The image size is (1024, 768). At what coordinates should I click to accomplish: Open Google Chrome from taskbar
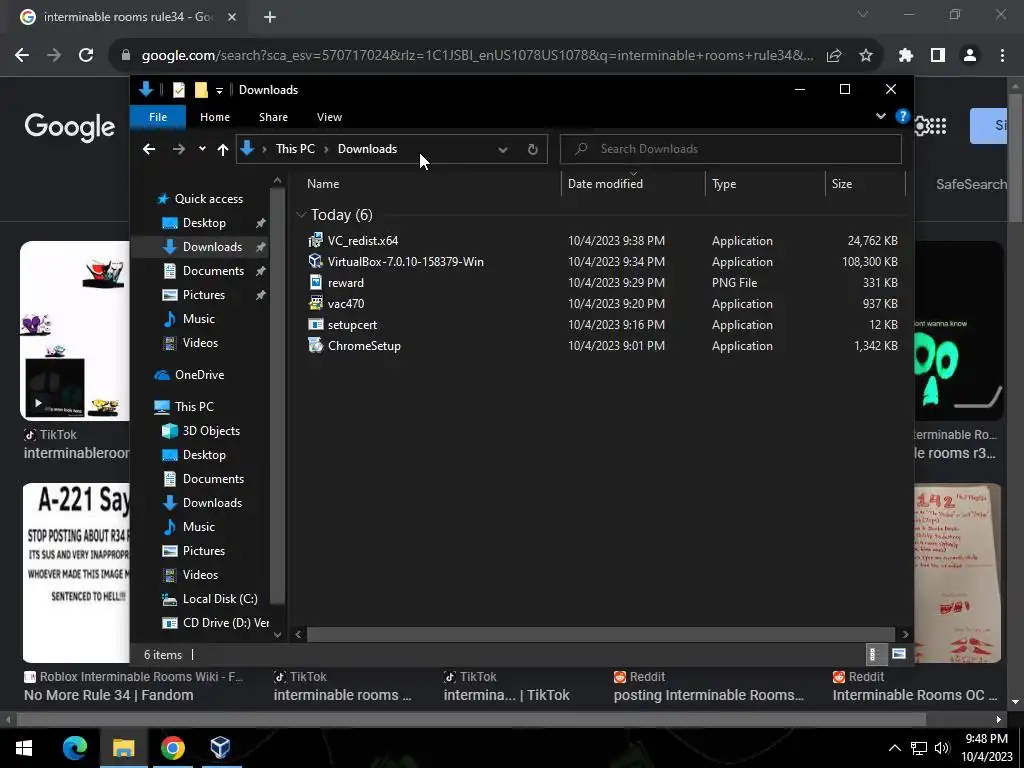click(172, 747)
